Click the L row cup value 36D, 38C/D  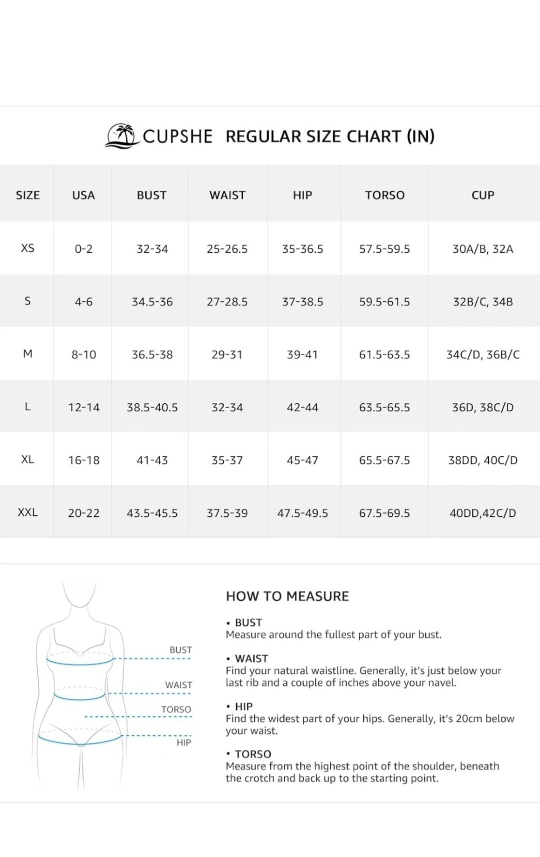[483, 408]
